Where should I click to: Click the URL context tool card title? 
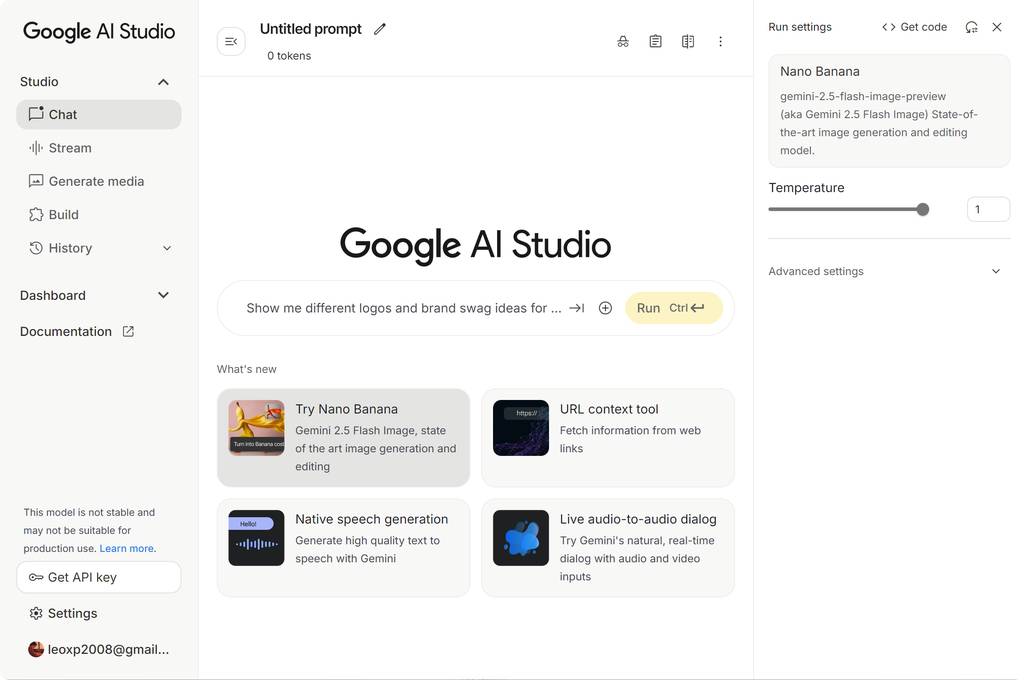point(609,409)
